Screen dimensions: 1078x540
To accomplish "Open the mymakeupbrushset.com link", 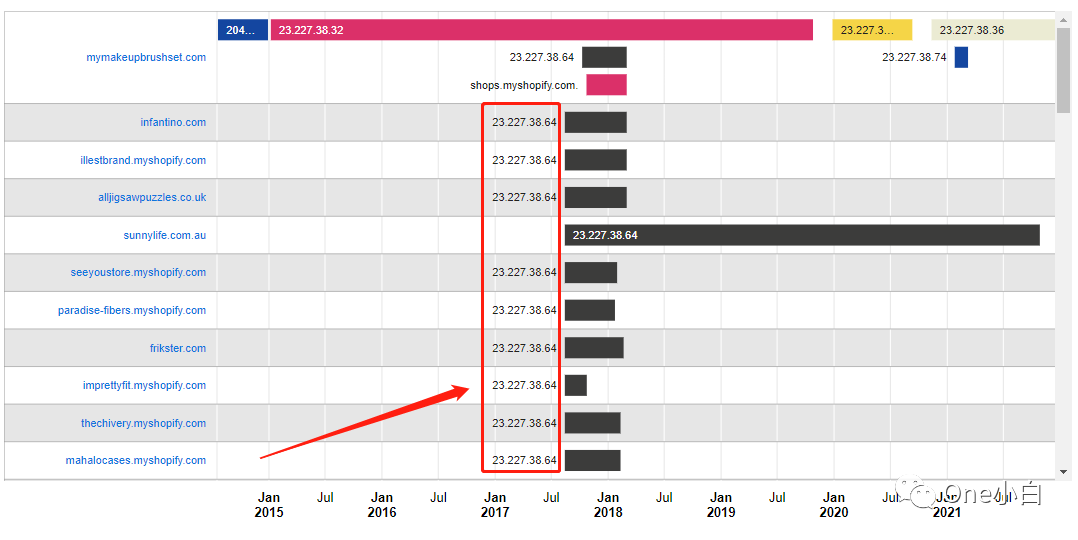I will click(x=146, y=57).
